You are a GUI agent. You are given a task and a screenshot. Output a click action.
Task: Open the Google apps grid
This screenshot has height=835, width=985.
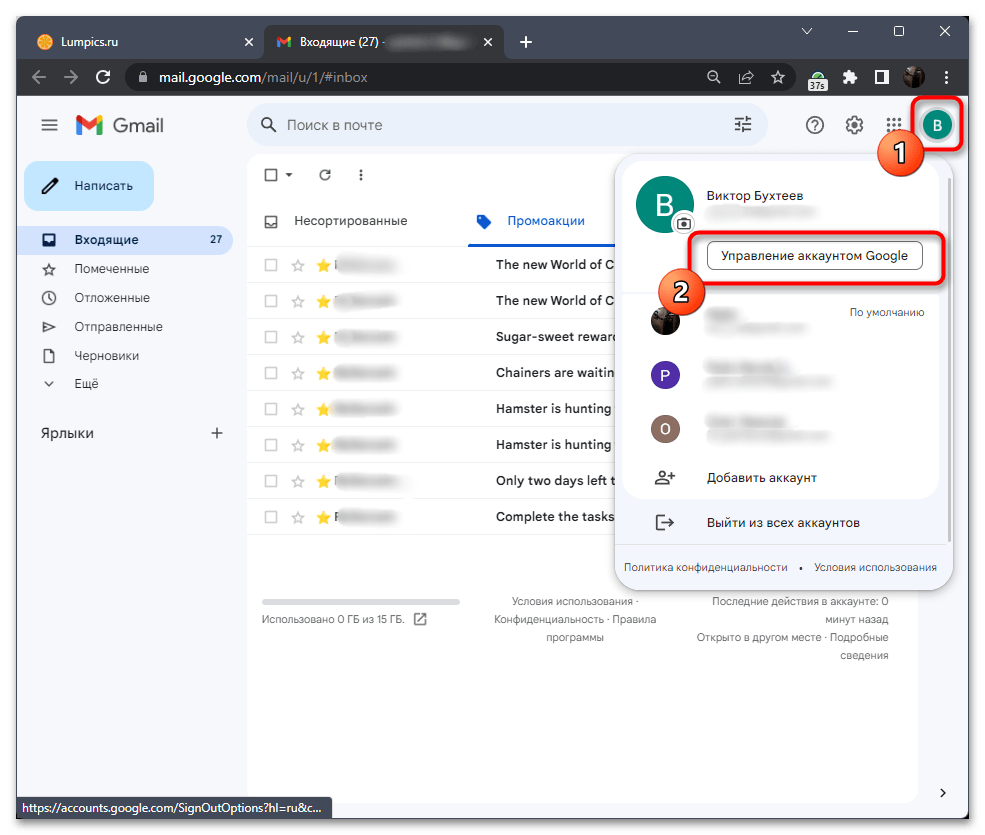pos(894,125)
